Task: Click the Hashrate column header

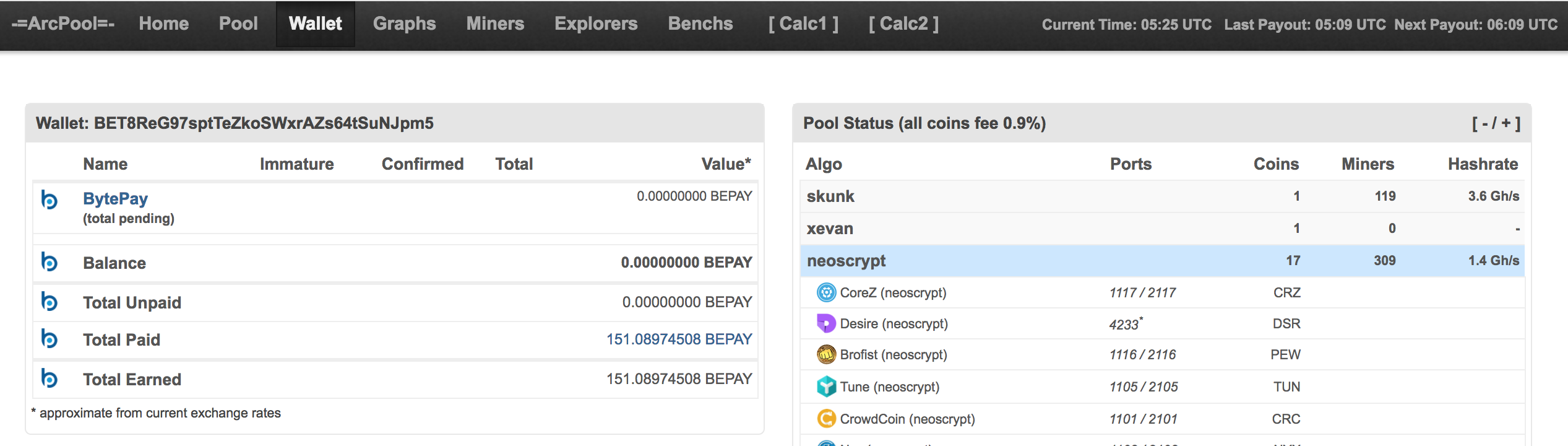Action: (1483, 164)
